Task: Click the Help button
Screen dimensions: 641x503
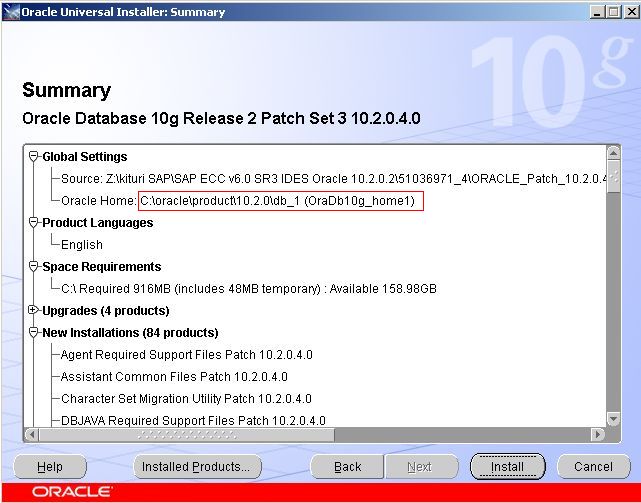Action: pos(50,467)
